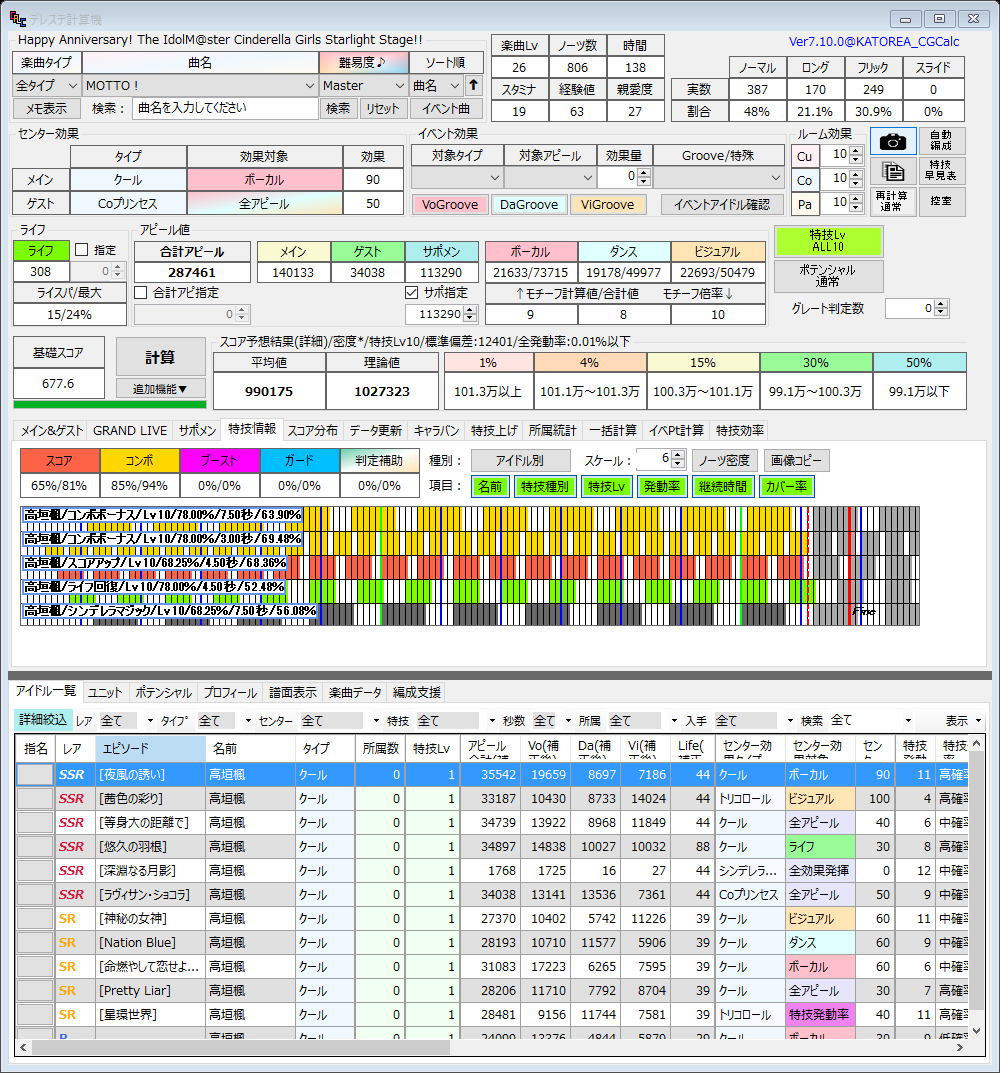Click the 計算 button
This screenshot has height=1073, width=1000.
click(160, 357)
